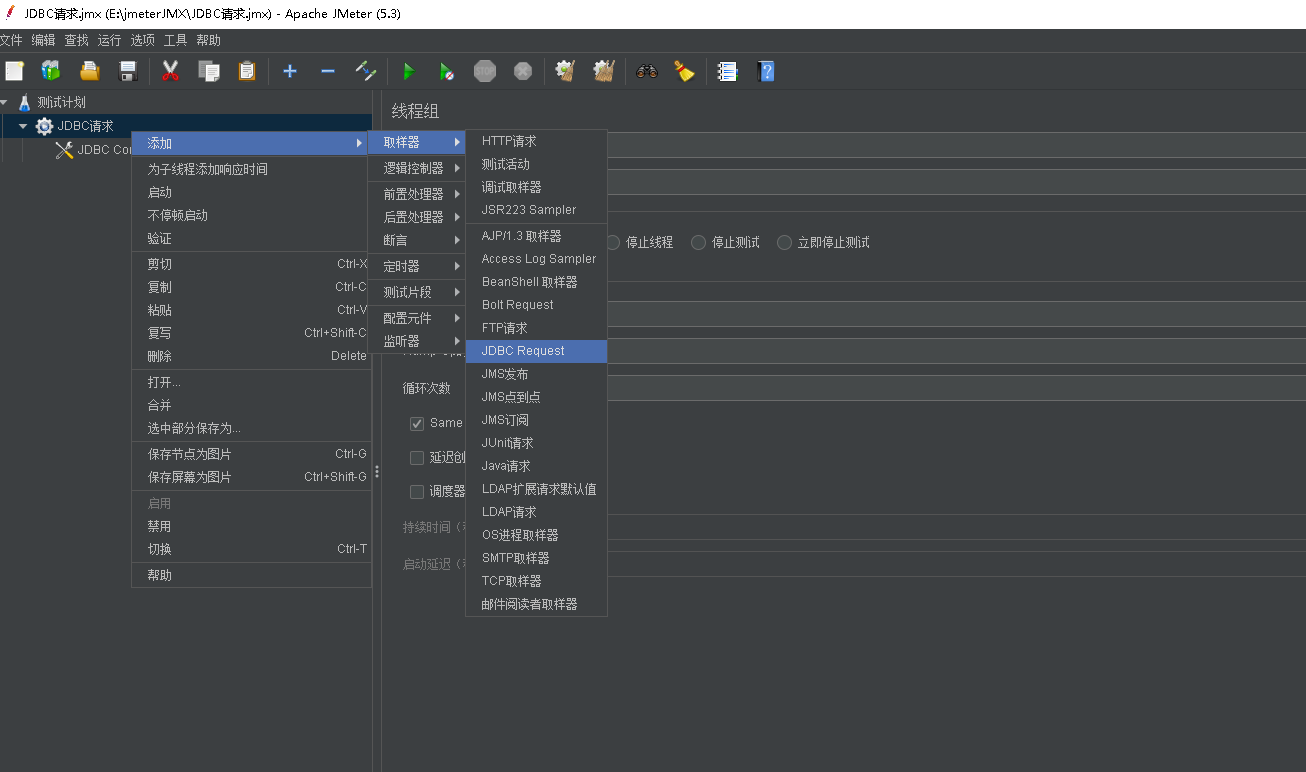This screenshot has width=1306, height=772.
Task: Expand the 逻辑控制器 submenu
Action: pyautogui.click(x=417, y=168)
